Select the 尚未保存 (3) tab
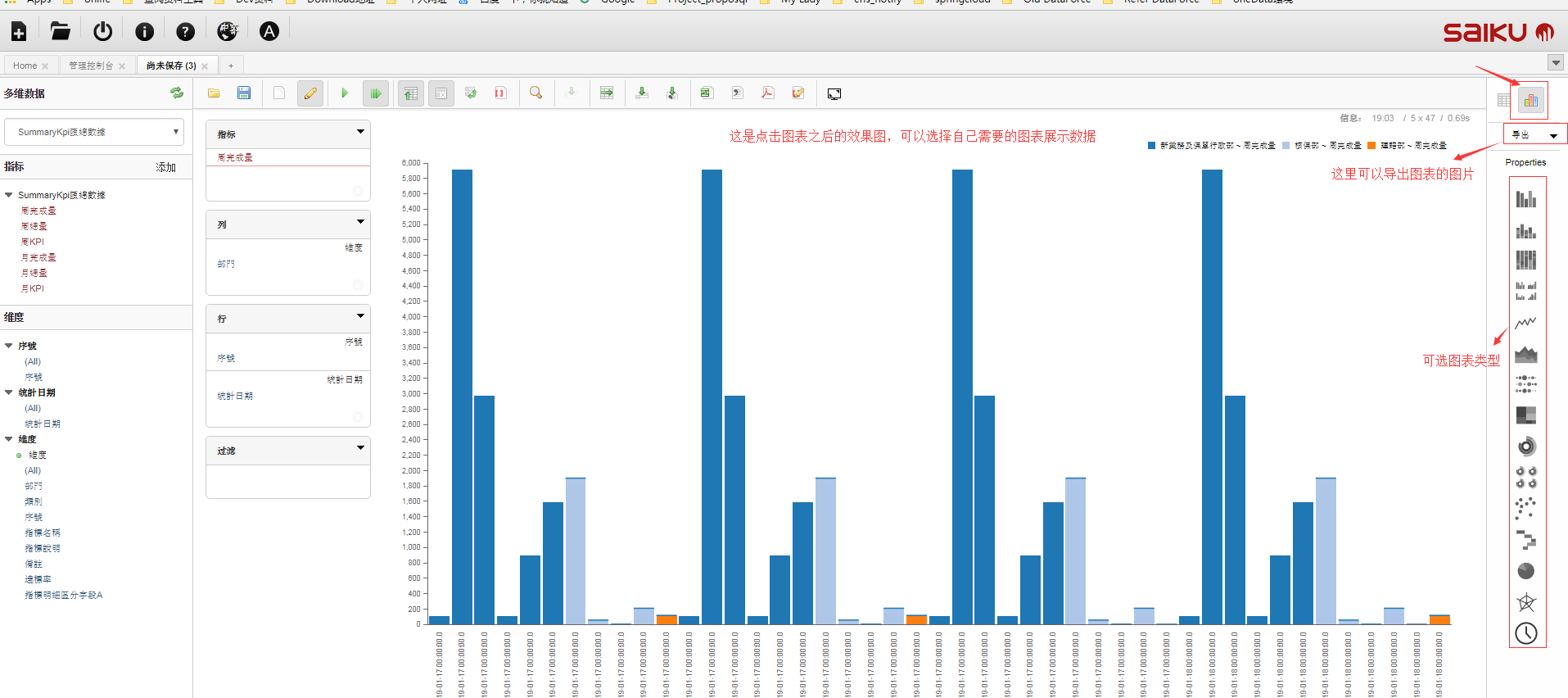 click(171, 66)
